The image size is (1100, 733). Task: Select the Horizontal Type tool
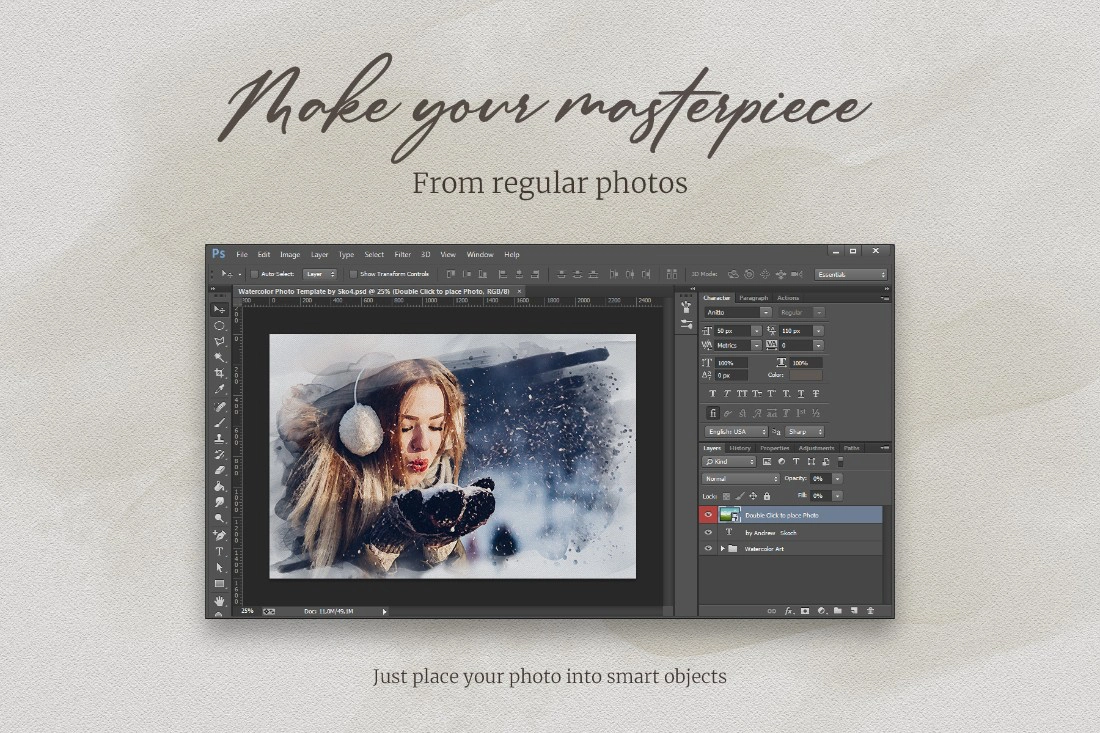(x=220, y=552)
